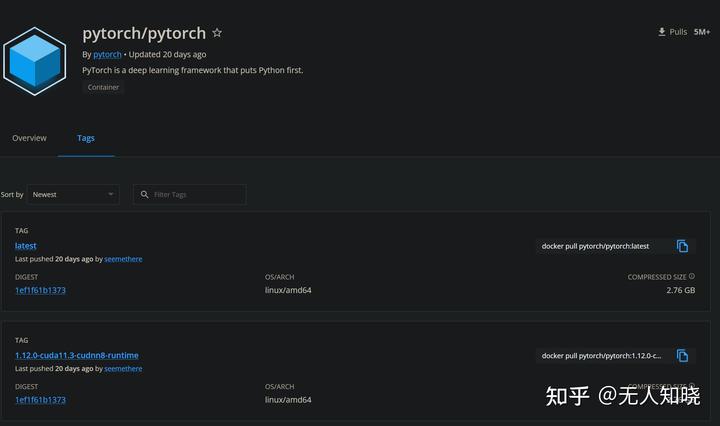Click the PyTorch cube logo
The height and width of the screenshot is (426, 720).
click(x=35, y=61)
